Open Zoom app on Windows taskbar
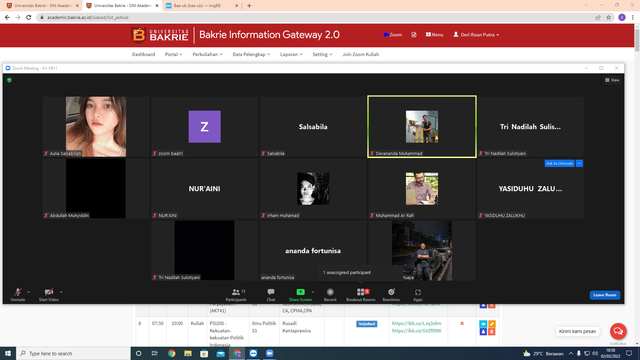This screenshot has width=640, height=360. [269, 353]
